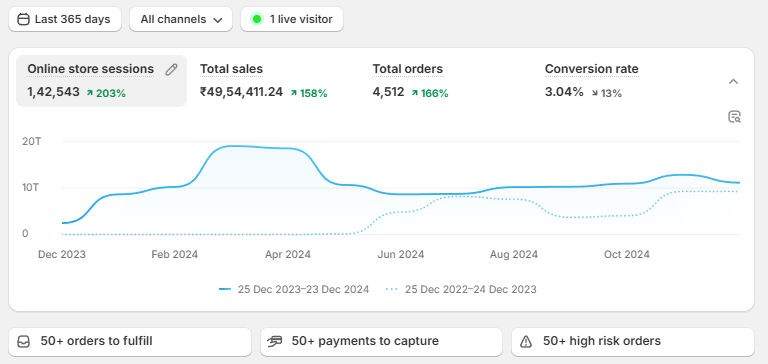Select the Total sales metric
Viewport: 768px width, 364px height.
pyautogui.click(x=264, y=81)
